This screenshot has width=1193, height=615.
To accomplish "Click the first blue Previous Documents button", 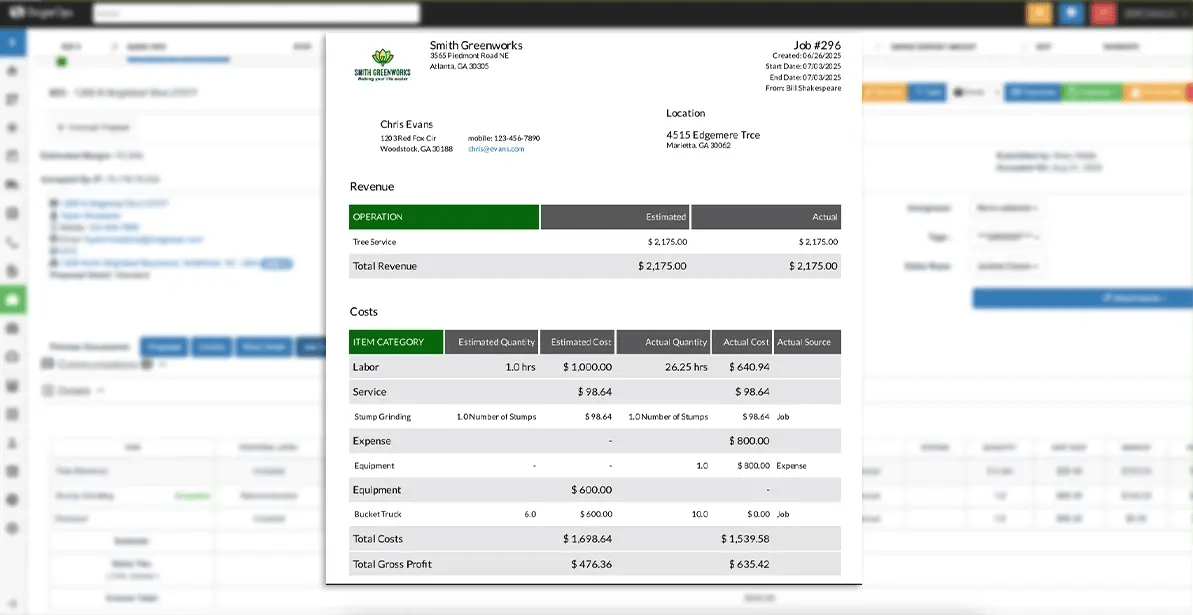I will 164,347.
